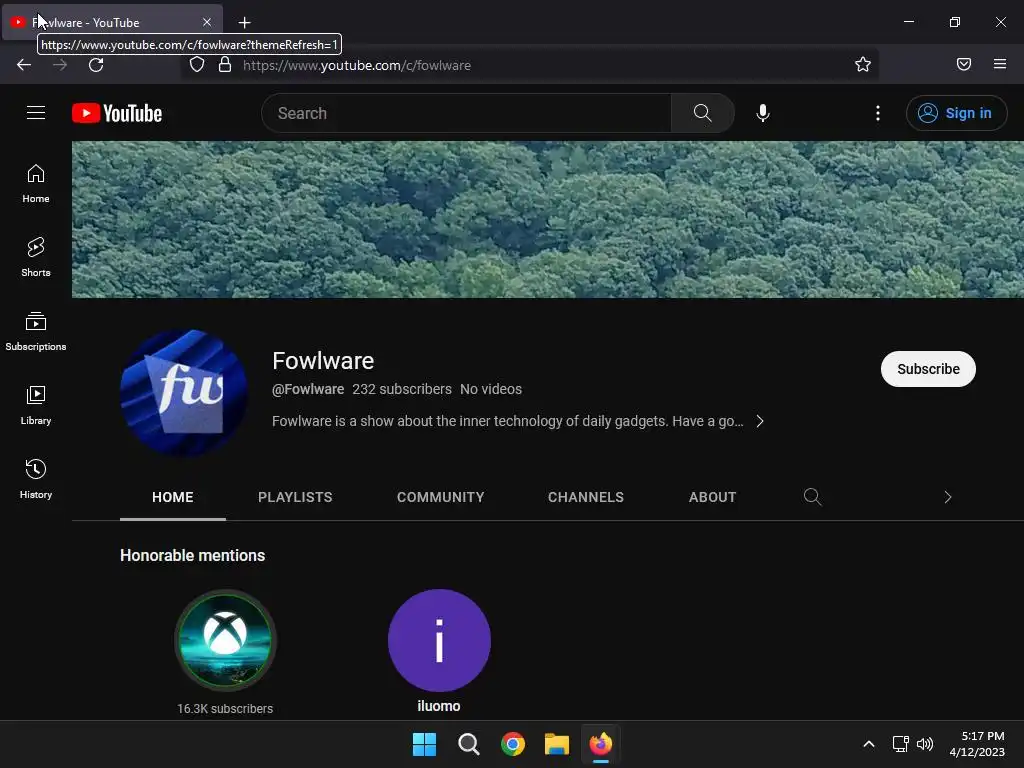Open File Explorer from taskbar
Viewport: 1024px width, 768px height.
point(557,744)
